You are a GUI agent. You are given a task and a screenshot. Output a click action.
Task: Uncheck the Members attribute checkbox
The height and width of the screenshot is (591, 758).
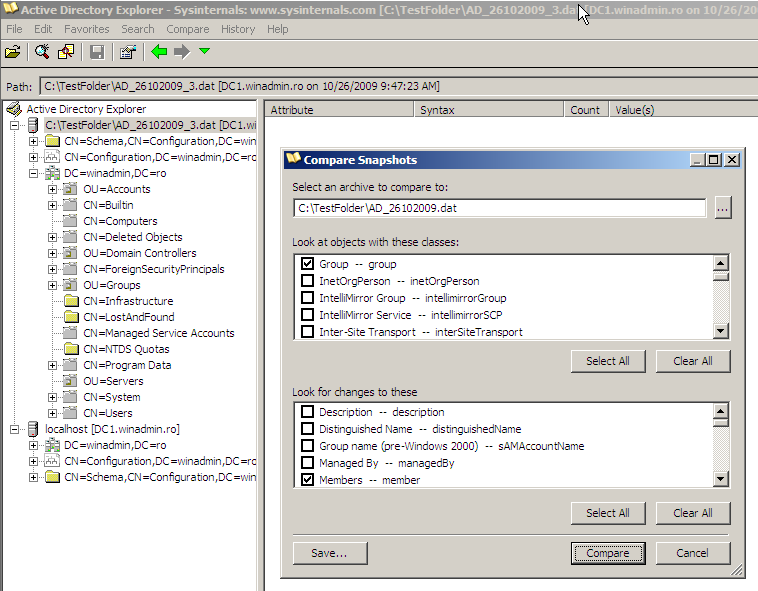(307, 479)
